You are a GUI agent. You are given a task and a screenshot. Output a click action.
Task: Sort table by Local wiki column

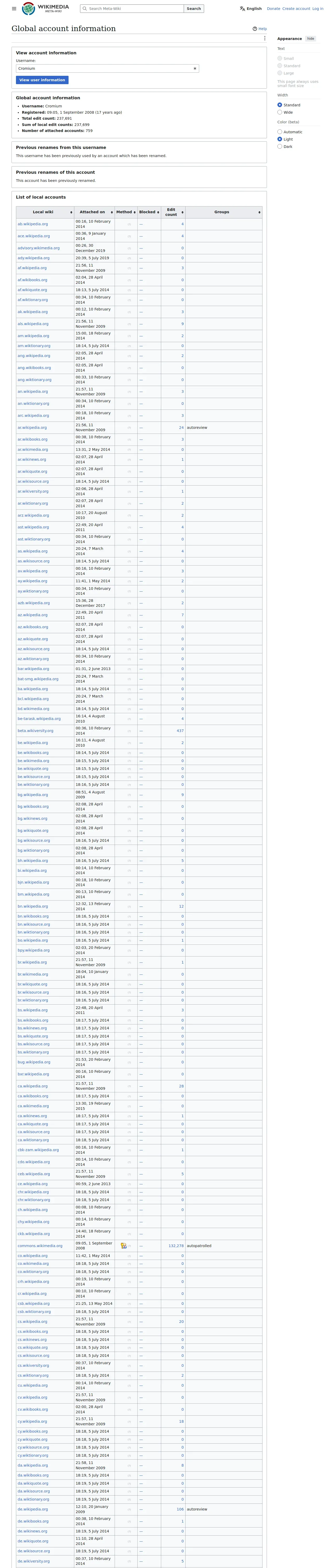[45, 212]
